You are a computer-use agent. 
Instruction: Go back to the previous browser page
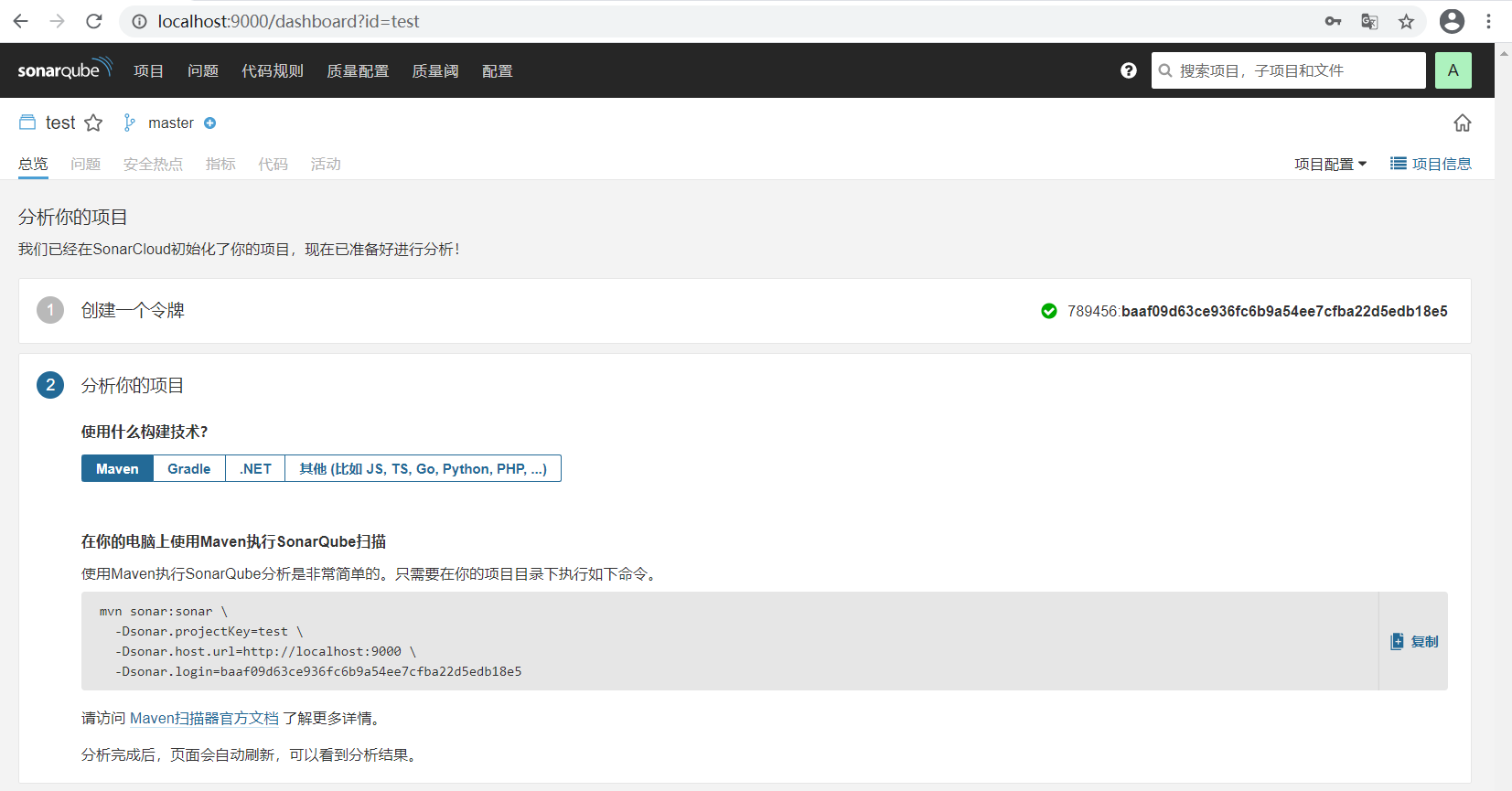tap(21, 21)
